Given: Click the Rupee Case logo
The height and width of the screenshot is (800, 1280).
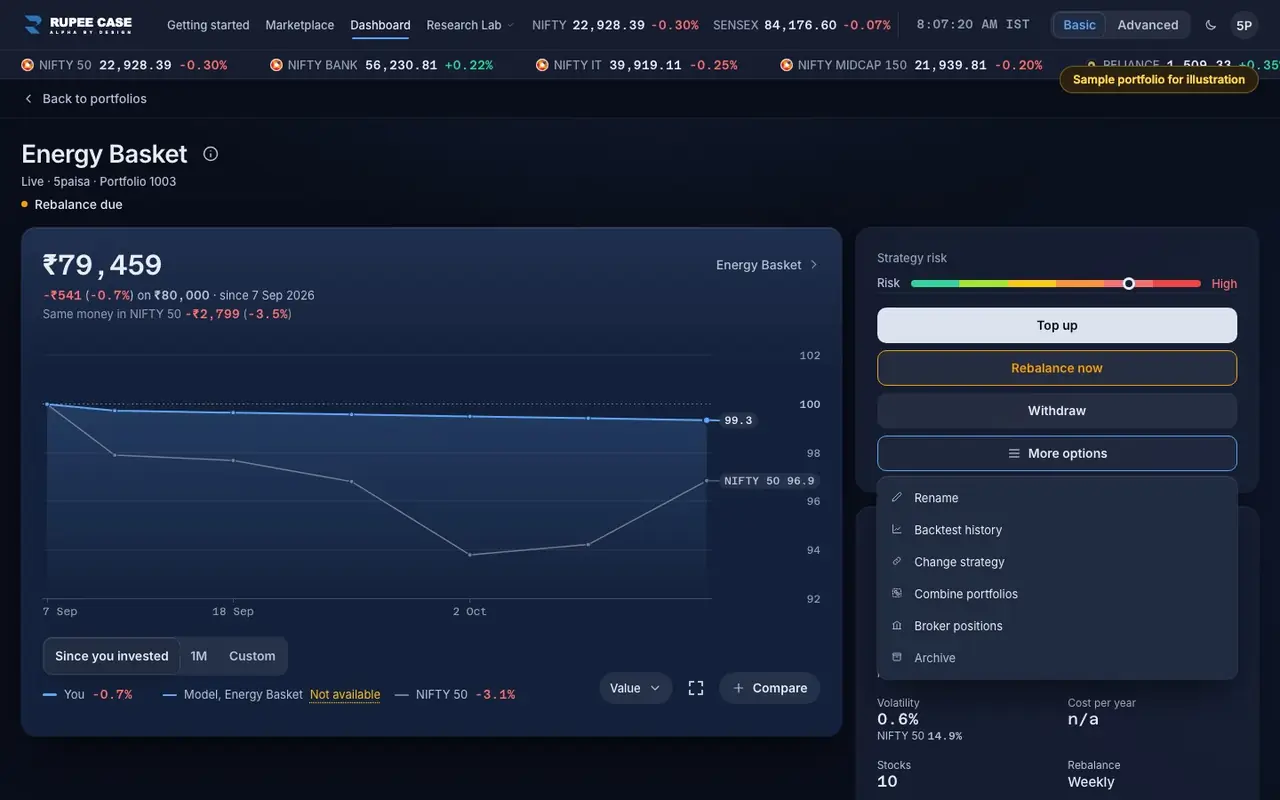Looking at the screenshot, I should click(78, 25).
